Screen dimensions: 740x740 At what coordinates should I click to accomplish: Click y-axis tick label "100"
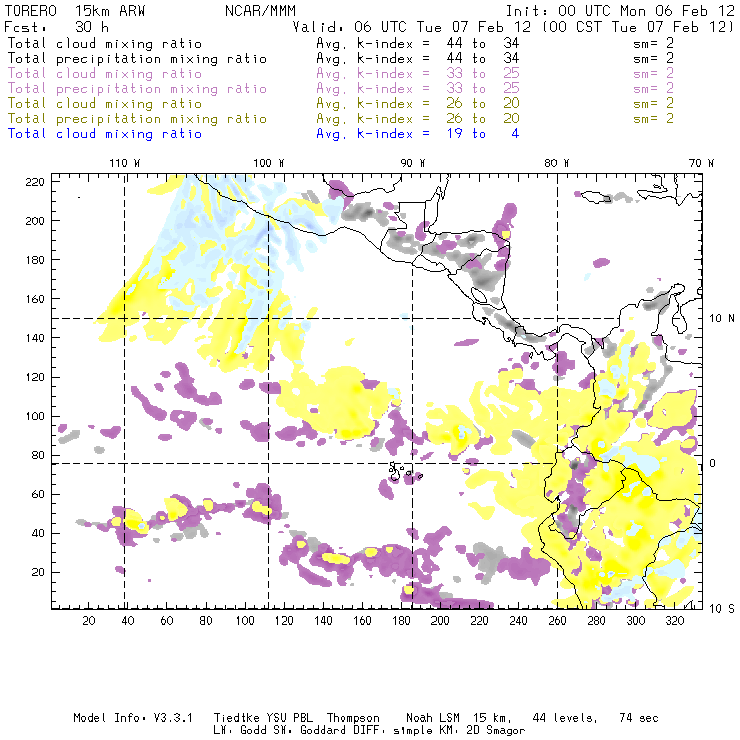pos(35,416)
